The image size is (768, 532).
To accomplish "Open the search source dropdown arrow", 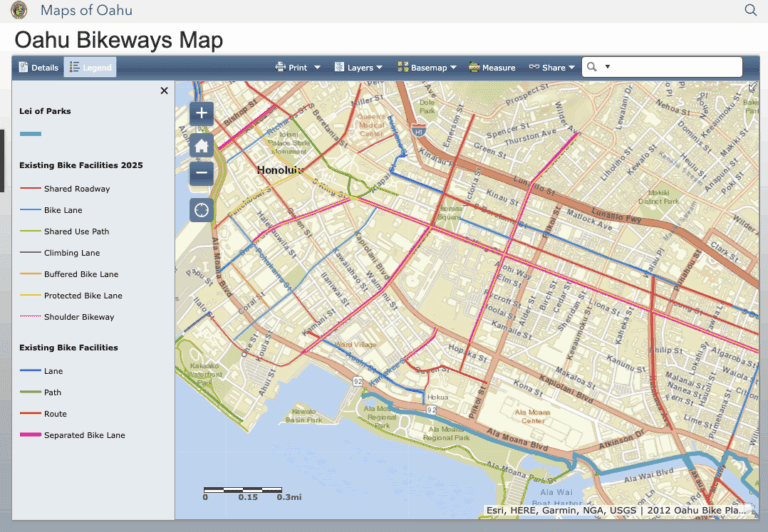I will 607,67.
